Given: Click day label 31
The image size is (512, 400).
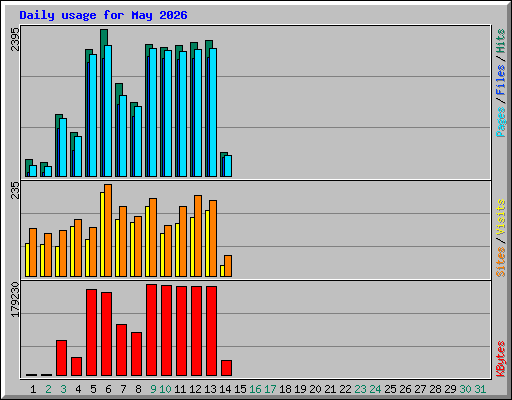Looking at the screenshot, I should tap(480, 389).
